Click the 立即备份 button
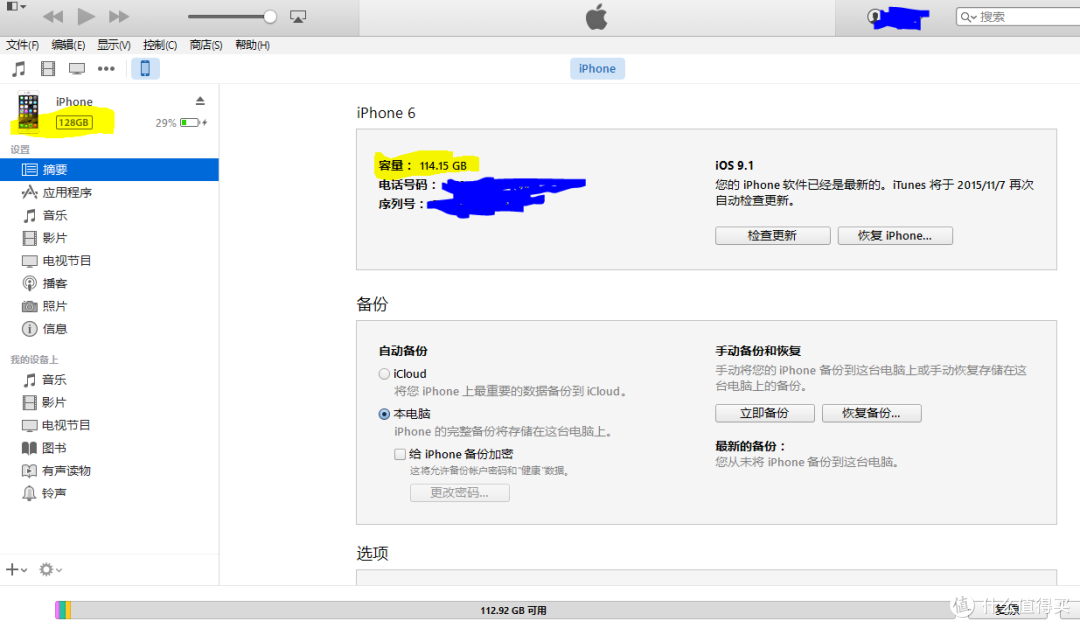The height and width of the screenshot is (628, 1080). [765, 413]
